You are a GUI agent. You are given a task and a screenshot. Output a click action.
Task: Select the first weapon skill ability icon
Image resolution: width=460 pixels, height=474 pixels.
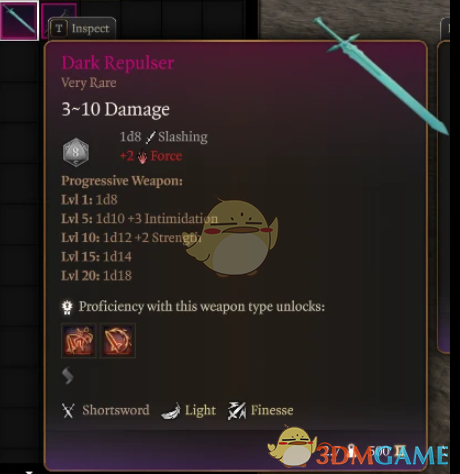[79, 341]
